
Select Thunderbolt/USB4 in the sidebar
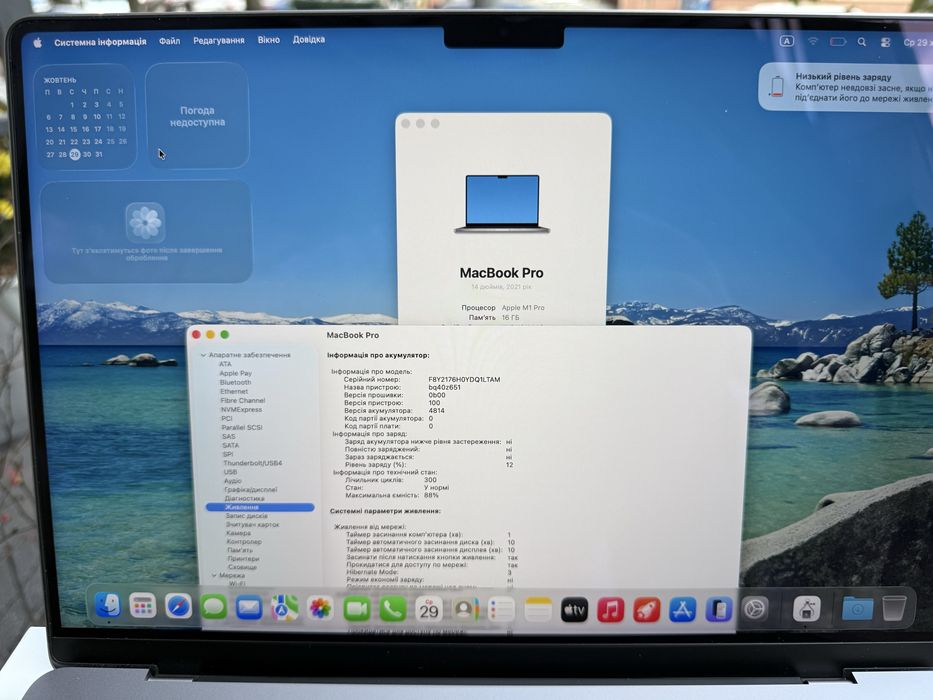[x=253, y=463]
